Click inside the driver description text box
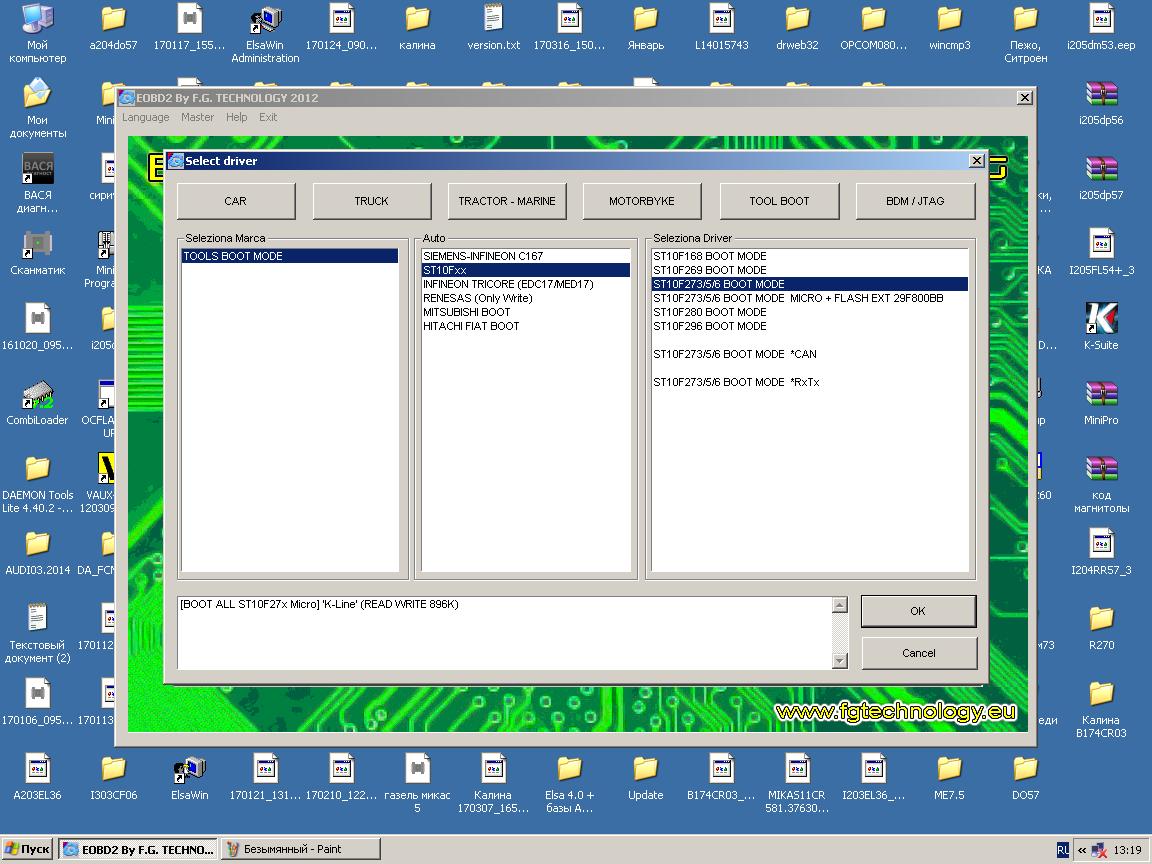1152x864 pixels. click(x=505, y=633)
